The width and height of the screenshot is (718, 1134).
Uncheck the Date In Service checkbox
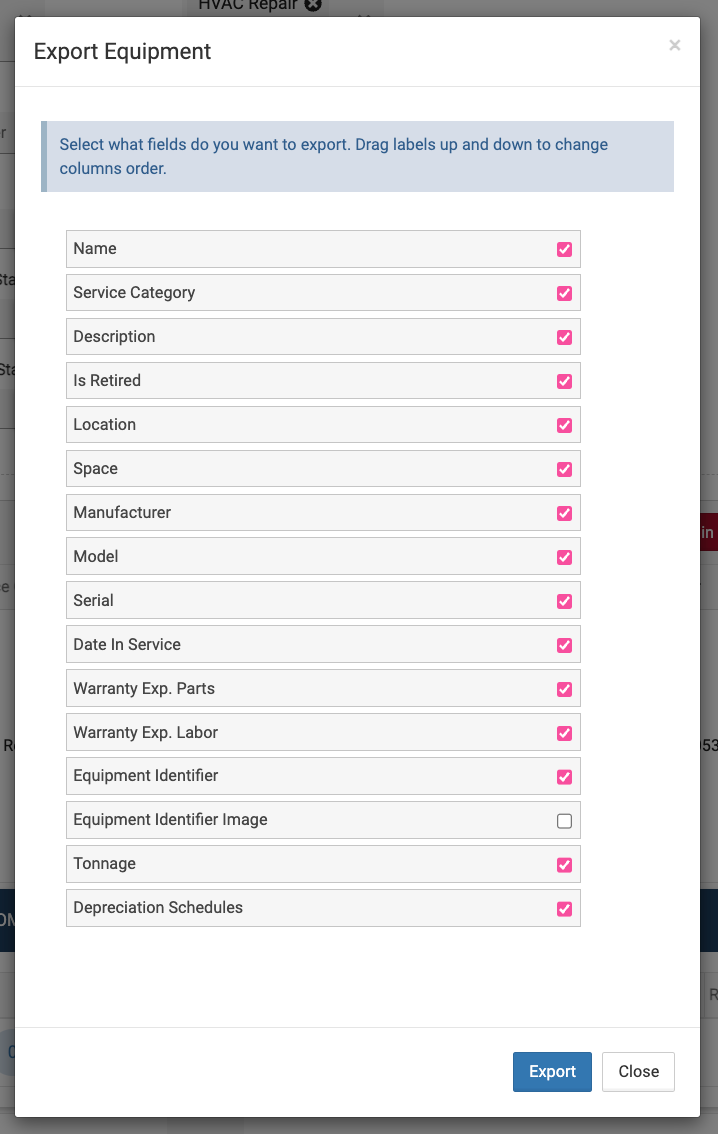click(564, 645)
